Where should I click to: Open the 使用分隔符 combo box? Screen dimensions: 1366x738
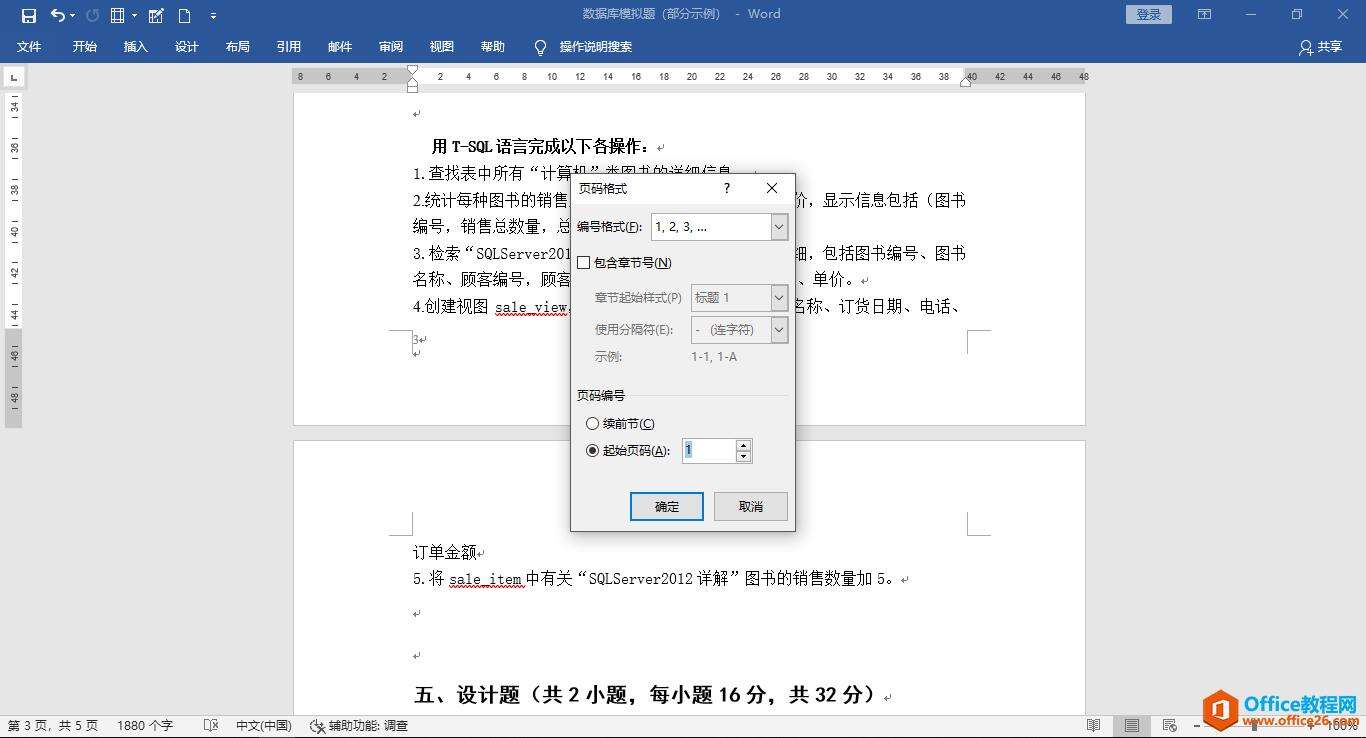739,330
